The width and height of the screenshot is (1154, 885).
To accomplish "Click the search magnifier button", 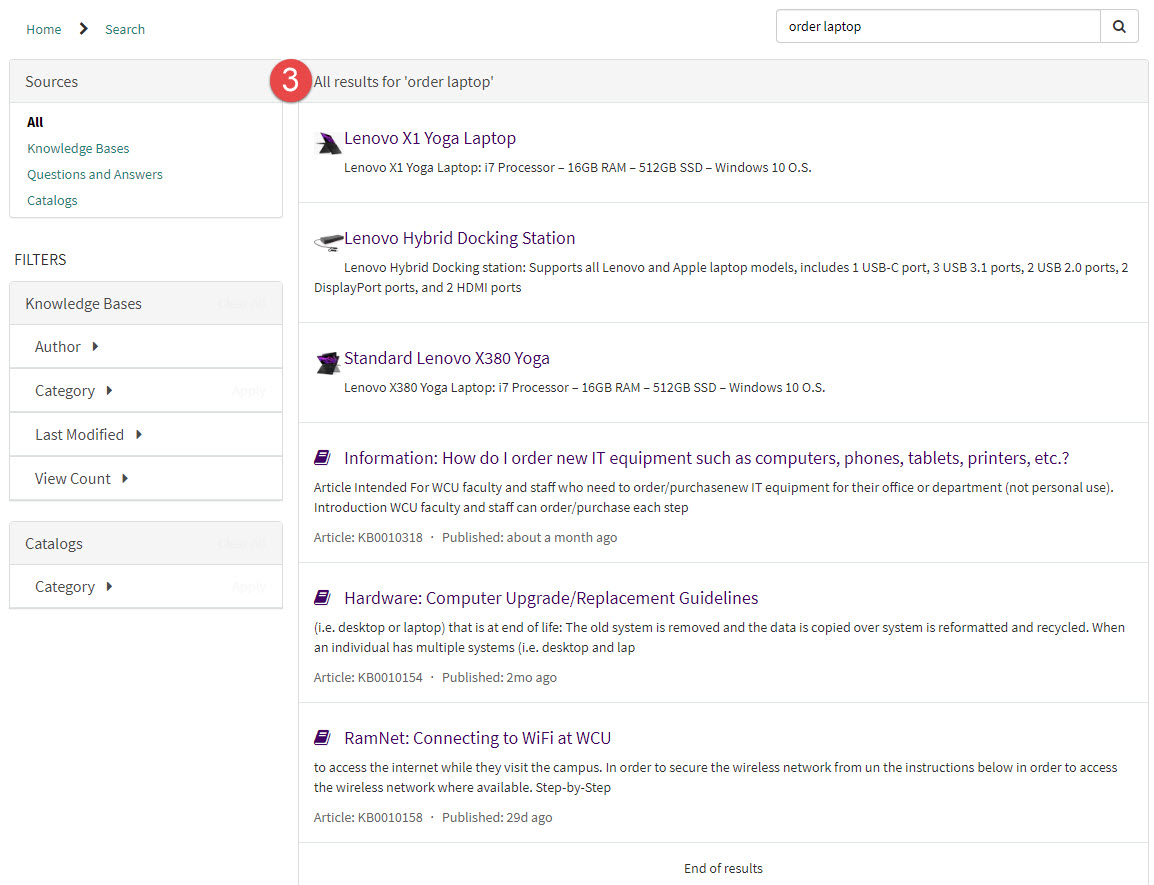I will pyautogui.click(x=1119, y=27).
